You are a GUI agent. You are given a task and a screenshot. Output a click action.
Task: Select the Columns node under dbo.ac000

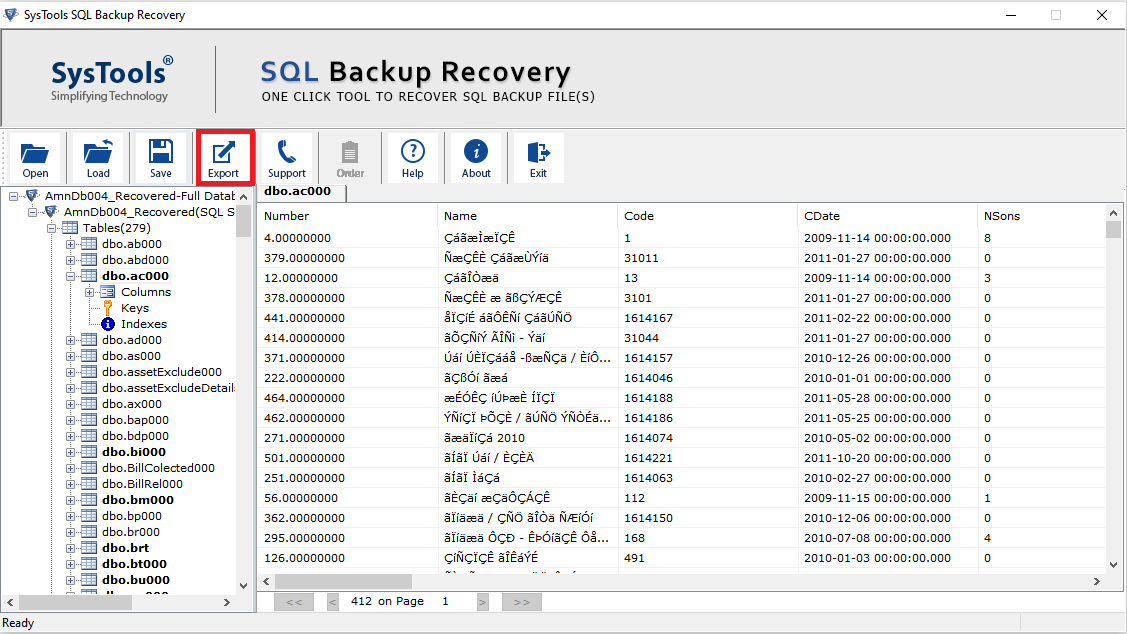pyautogui.click(x=145, y=292)
